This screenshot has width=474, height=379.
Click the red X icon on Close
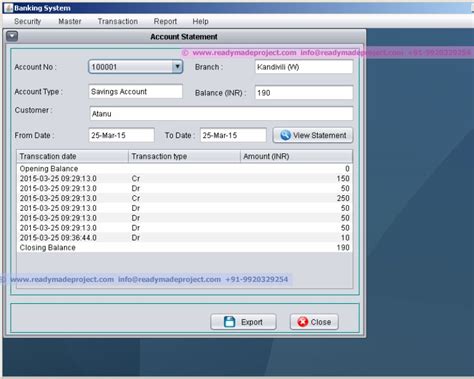[302, 322]
